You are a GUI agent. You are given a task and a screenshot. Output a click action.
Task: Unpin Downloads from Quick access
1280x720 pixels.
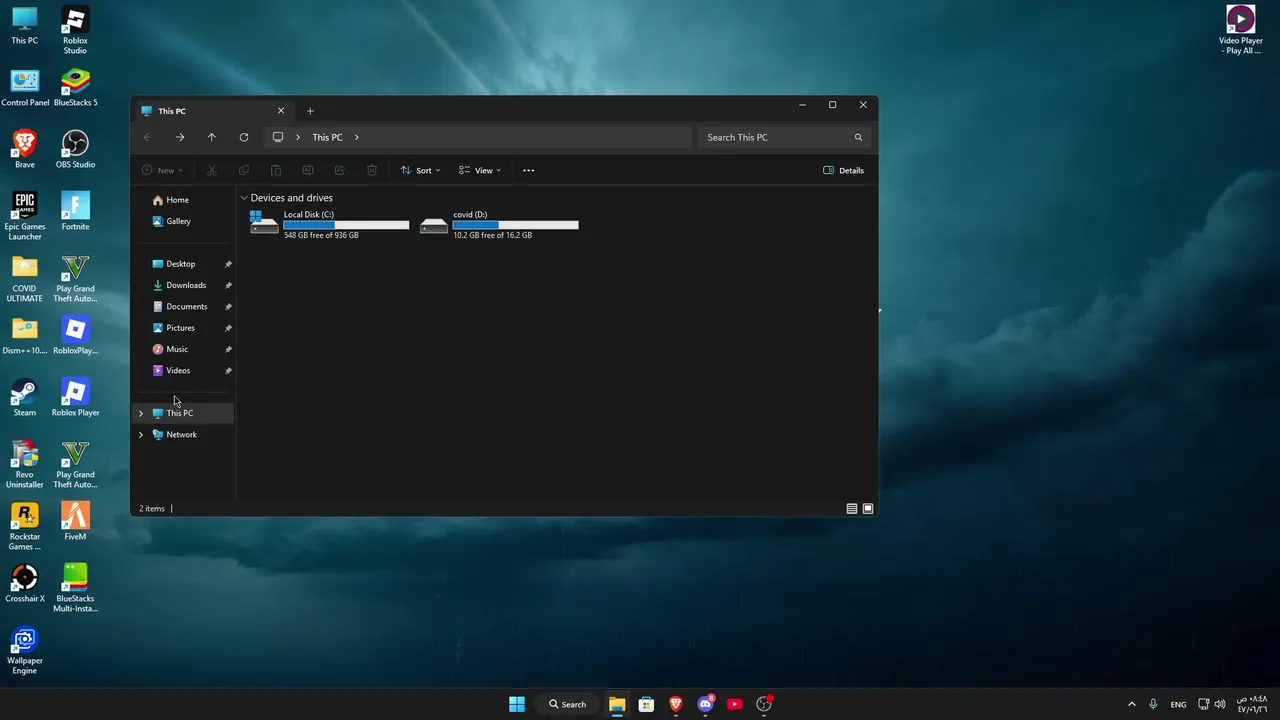(x=228, y=285)
